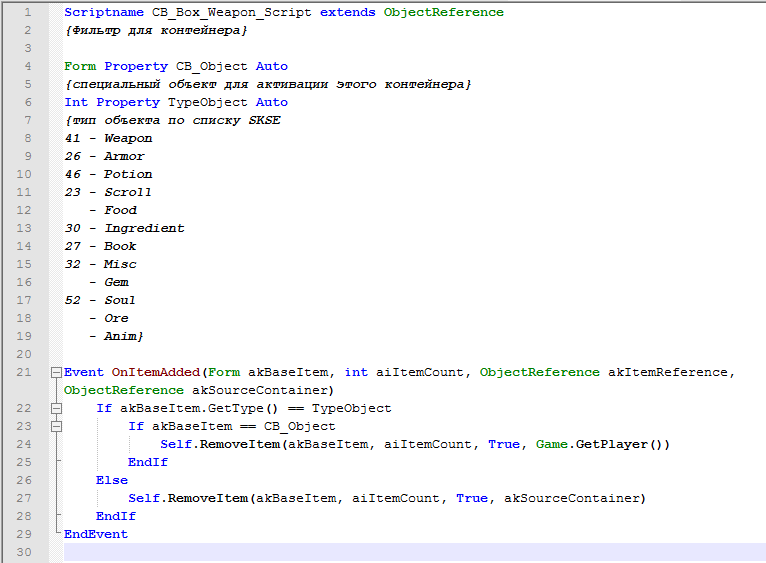The width and height of the screenshot is (766, 563).
Task: Click 'TypeObject' on line 22
Action: (352, 409)
